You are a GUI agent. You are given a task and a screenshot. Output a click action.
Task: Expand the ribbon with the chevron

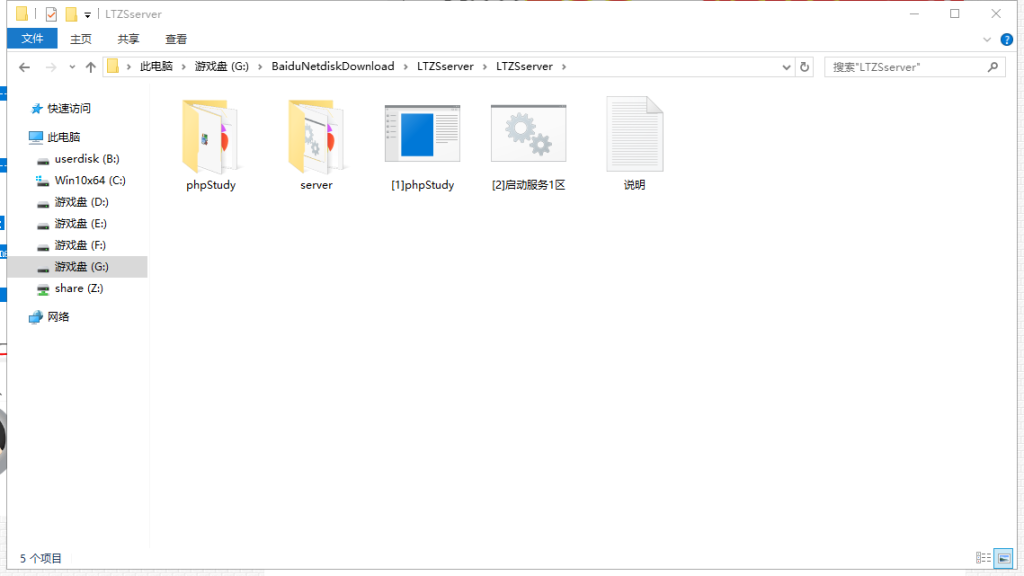pos(987,40)
